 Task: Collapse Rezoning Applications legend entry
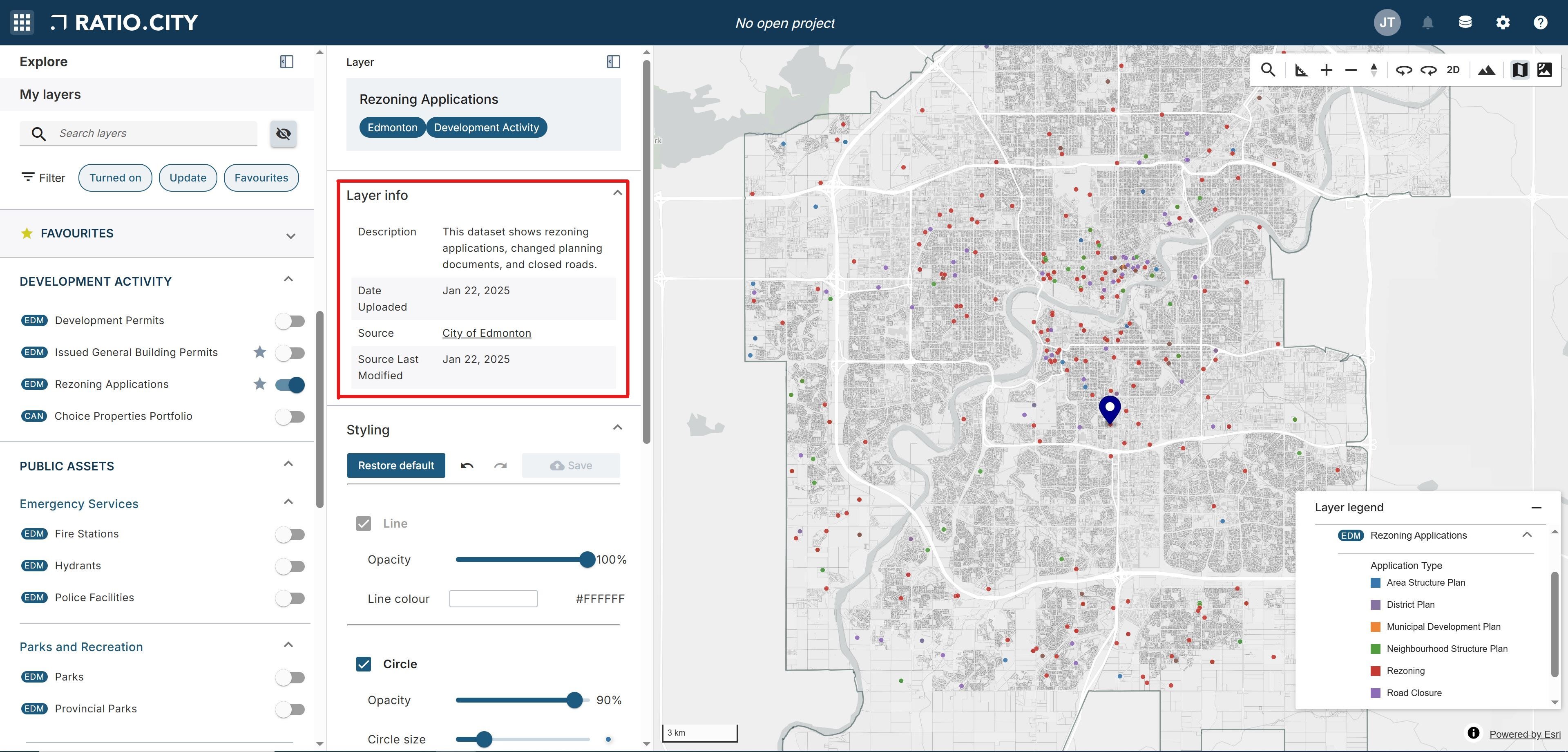click(x=1527, y=535)
